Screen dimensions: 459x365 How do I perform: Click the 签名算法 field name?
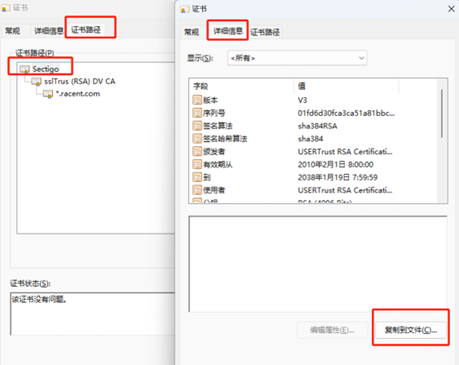coord(218,126)
